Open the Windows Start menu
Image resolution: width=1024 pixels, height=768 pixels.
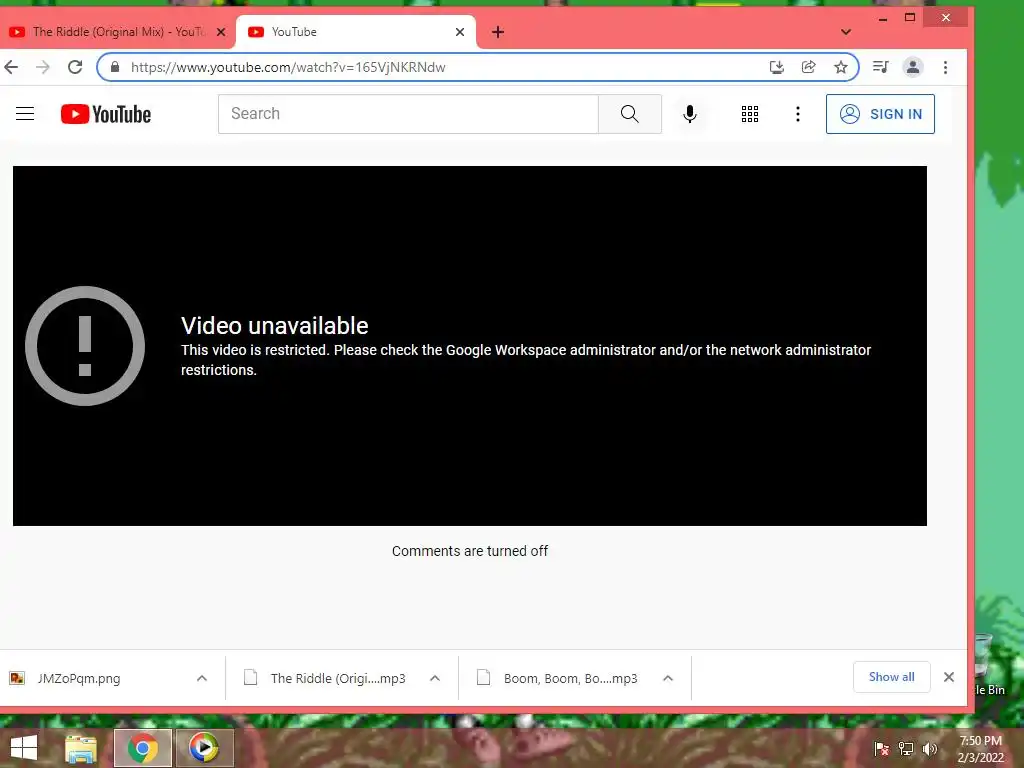pos(24,748)
